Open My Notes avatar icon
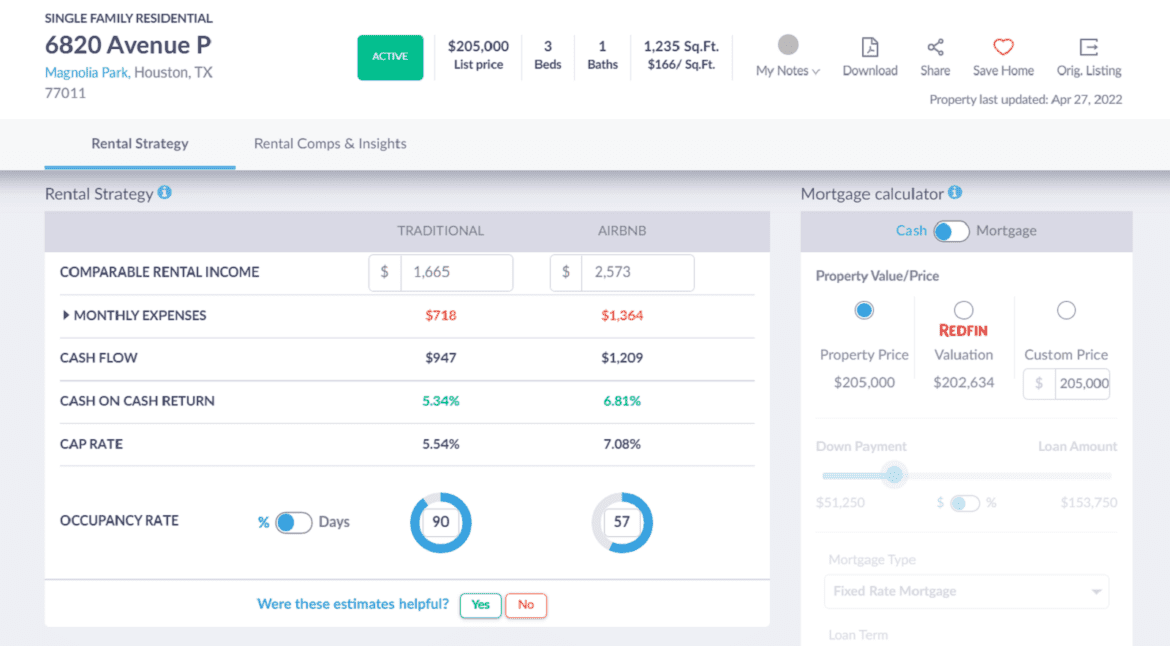The height and width of the screenshot is (646, 1170). point(787,43)
